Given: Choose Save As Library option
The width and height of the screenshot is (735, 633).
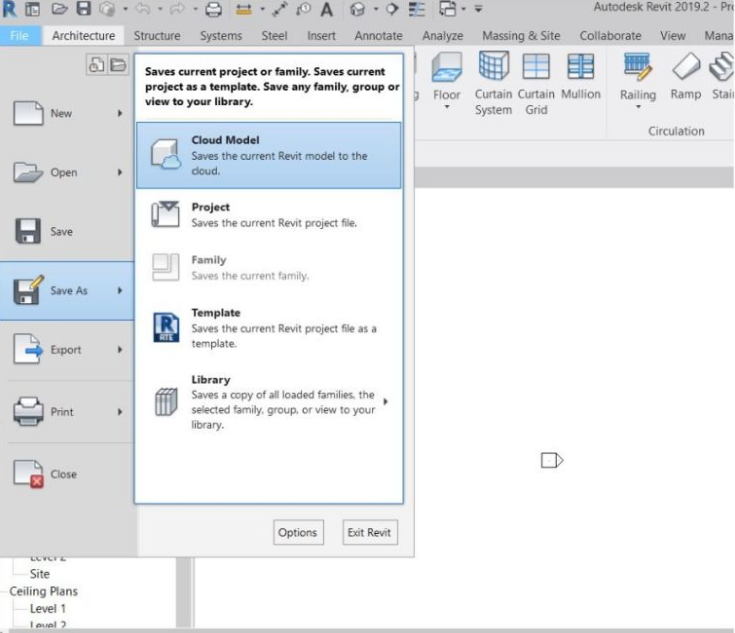Looking at the screenshot, I should coord(269,402).
